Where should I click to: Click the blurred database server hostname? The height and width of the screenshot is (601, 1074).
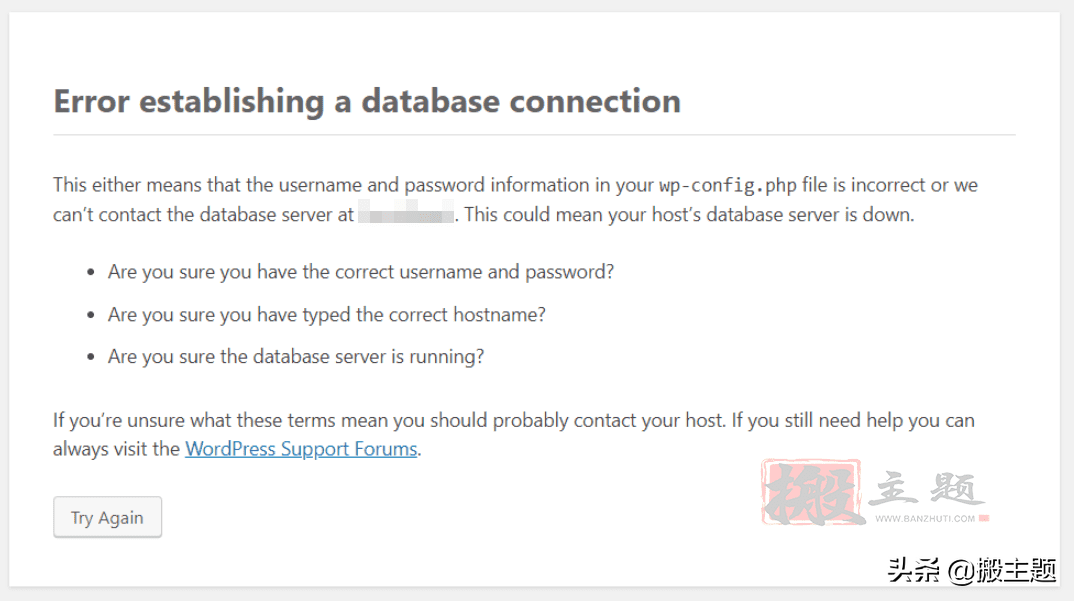pyautogui.click(x=405, y=211)
